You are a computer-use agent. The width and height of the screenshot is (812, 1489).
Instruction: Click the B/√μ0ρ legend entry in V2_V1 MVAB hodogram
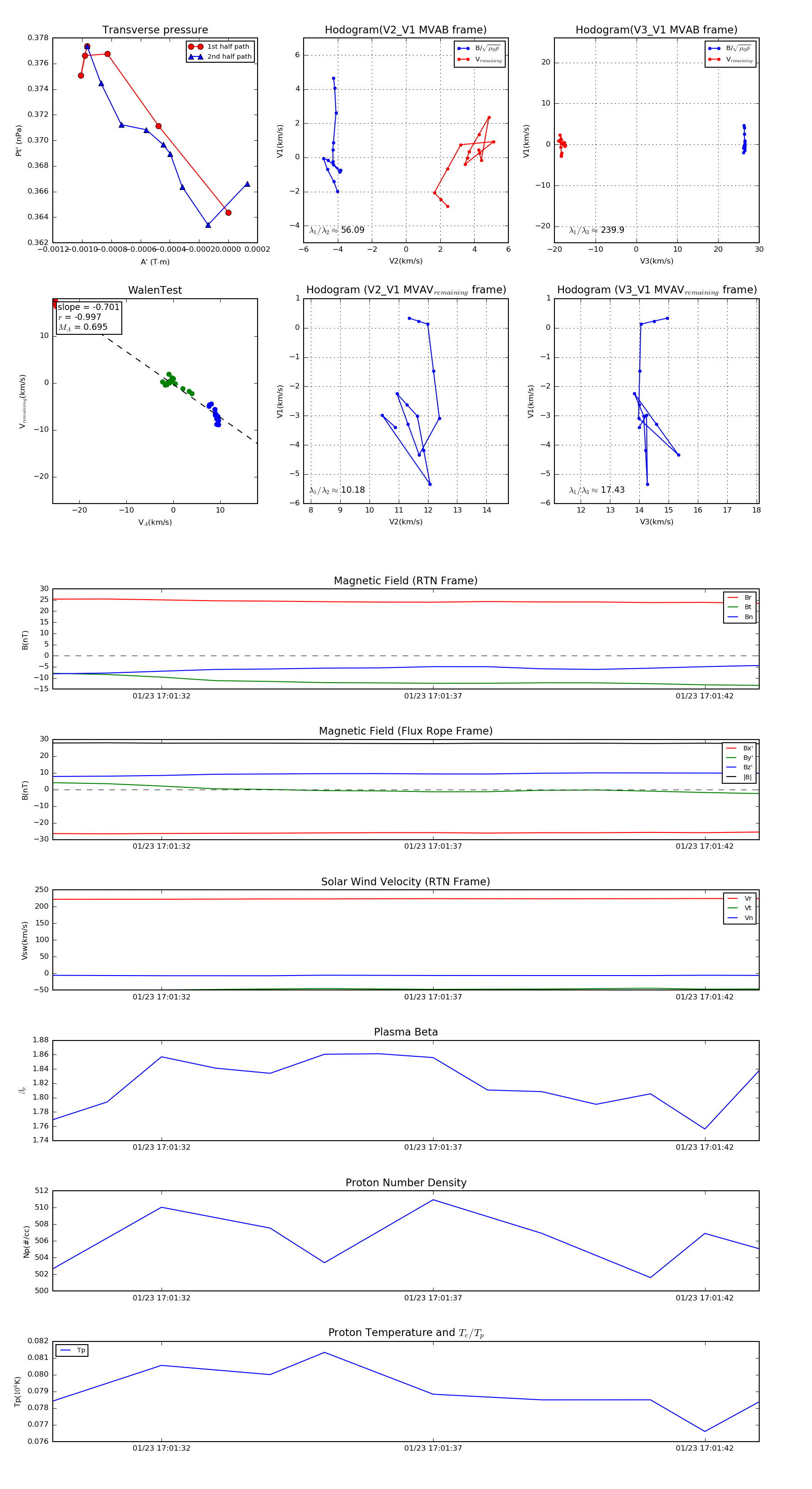coord(479,49)
